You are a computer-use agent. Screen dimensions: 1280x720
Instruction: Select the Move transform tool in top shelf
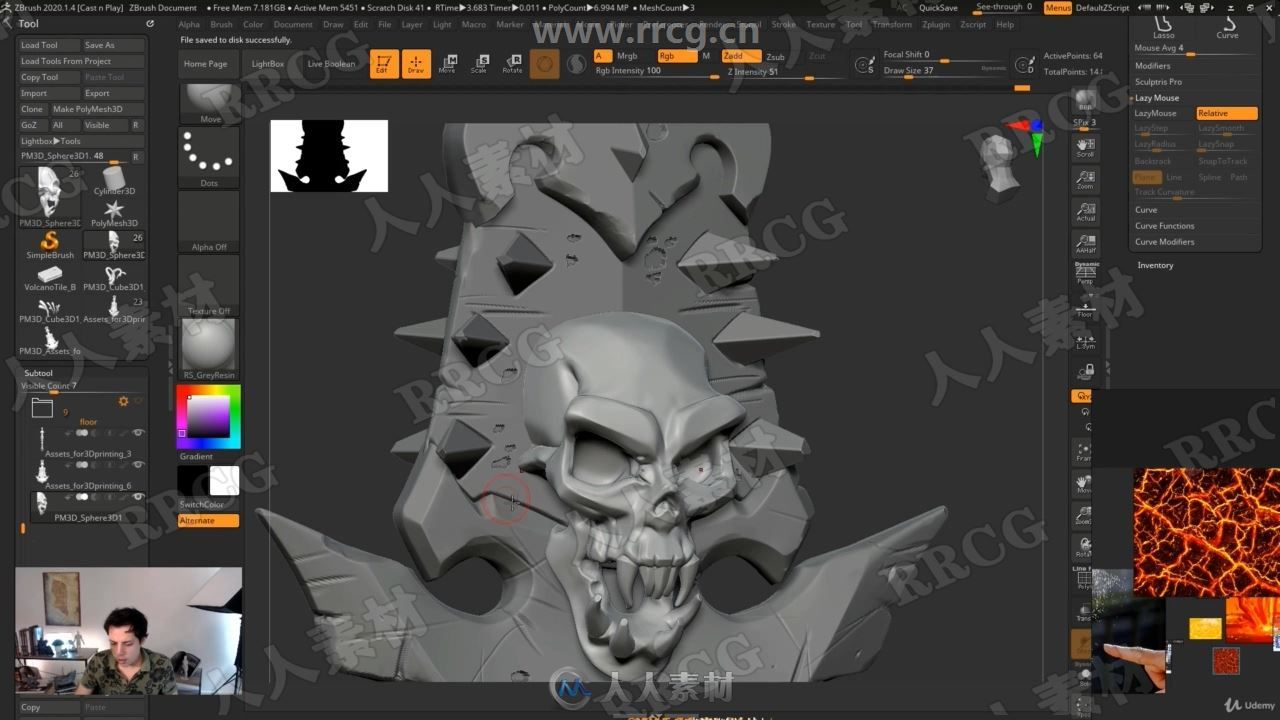click(447, 64)
